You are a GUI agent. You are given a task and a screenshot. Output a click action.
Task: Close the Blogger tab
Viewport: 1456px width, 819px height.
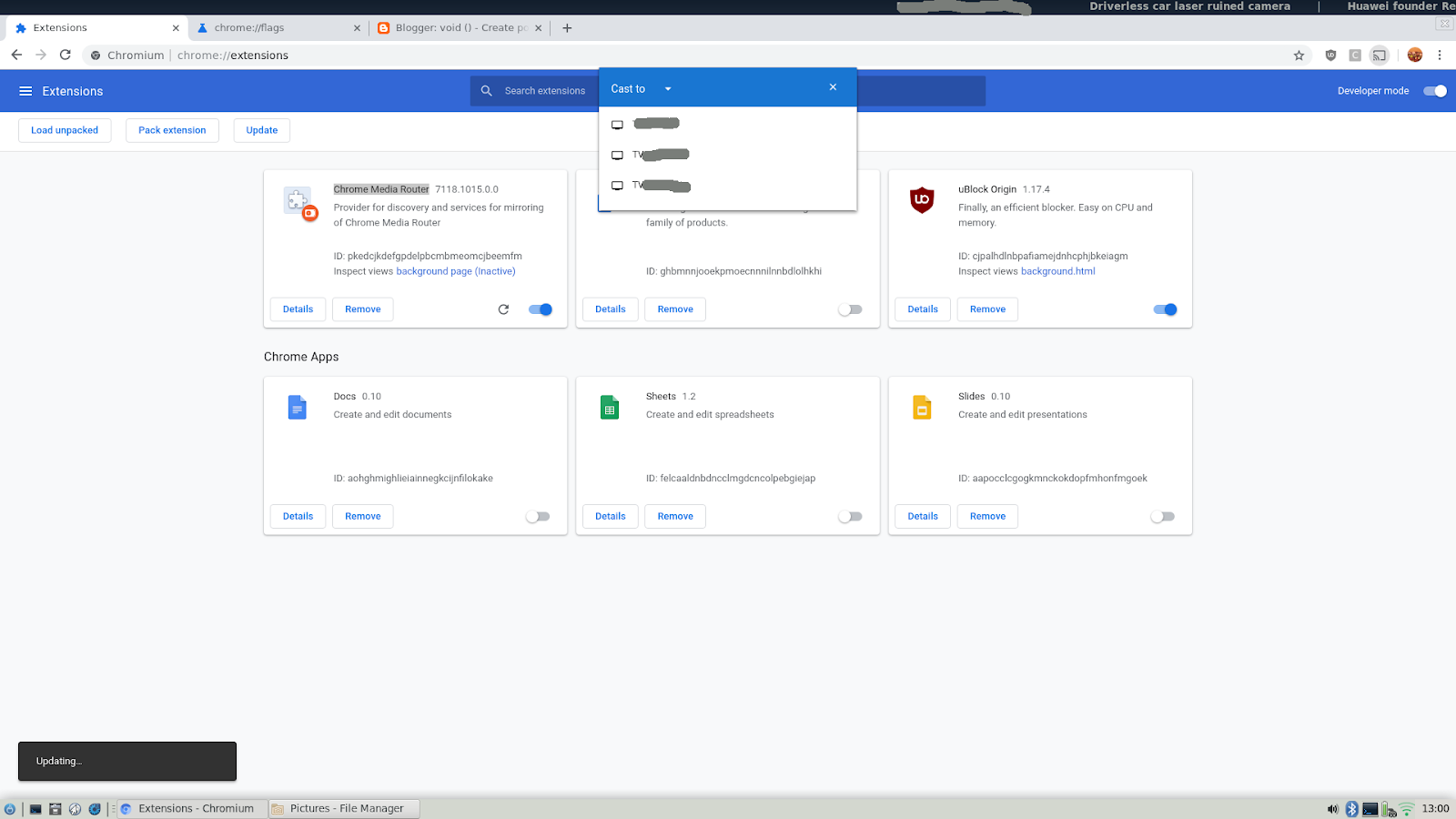point(538,28)
